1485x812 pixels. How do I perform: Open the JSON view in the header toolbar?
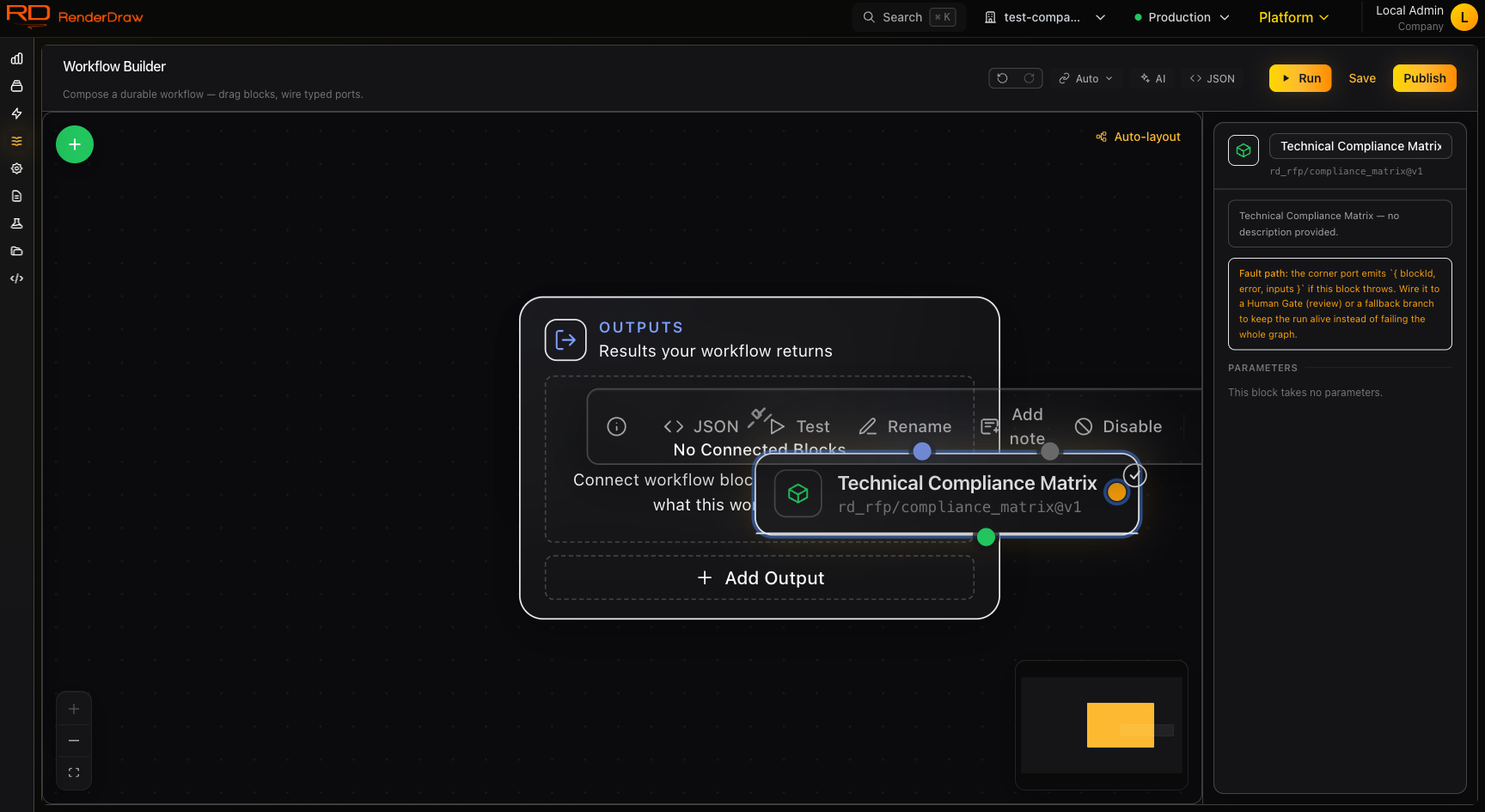tap(1213, 78)
